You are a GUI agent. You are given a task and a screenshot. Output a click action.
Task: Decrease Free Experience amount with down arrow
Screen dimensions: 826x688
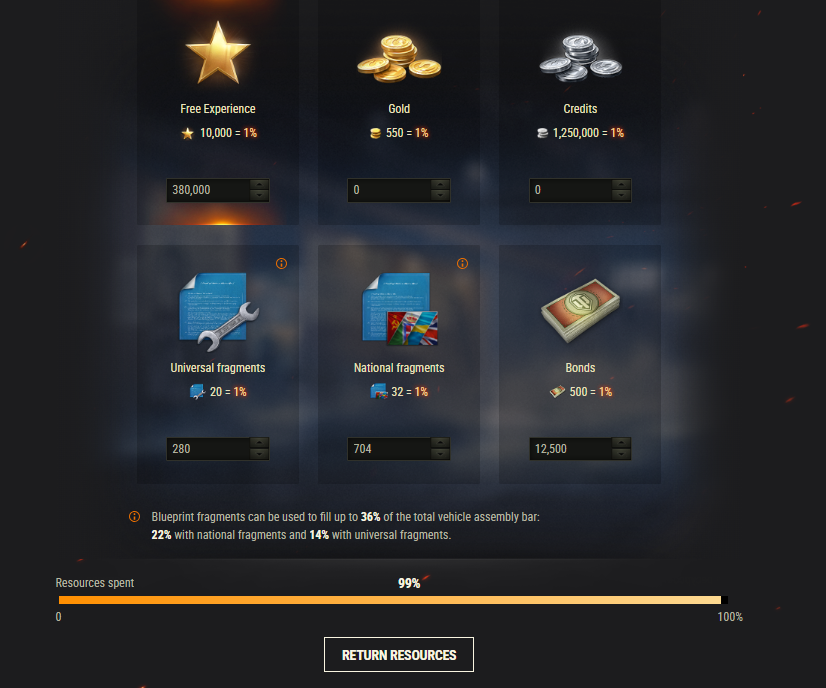(x=259, y=195)
